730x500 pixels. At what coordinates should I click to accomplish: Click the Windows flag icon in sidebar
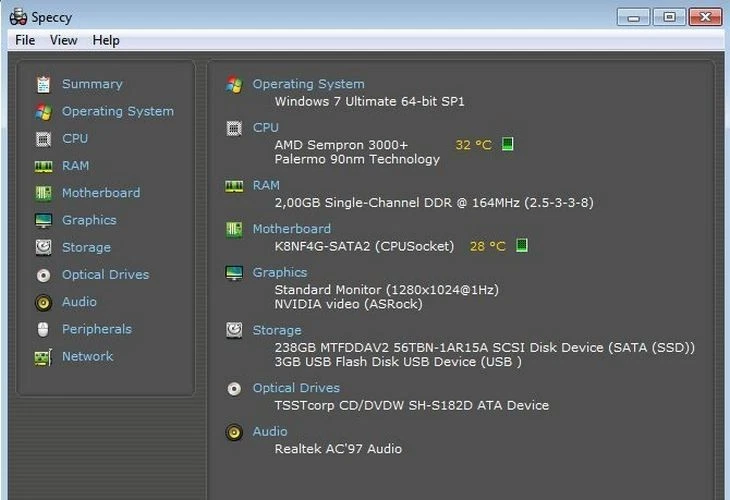pyautogui.click(x=43, y=112)
